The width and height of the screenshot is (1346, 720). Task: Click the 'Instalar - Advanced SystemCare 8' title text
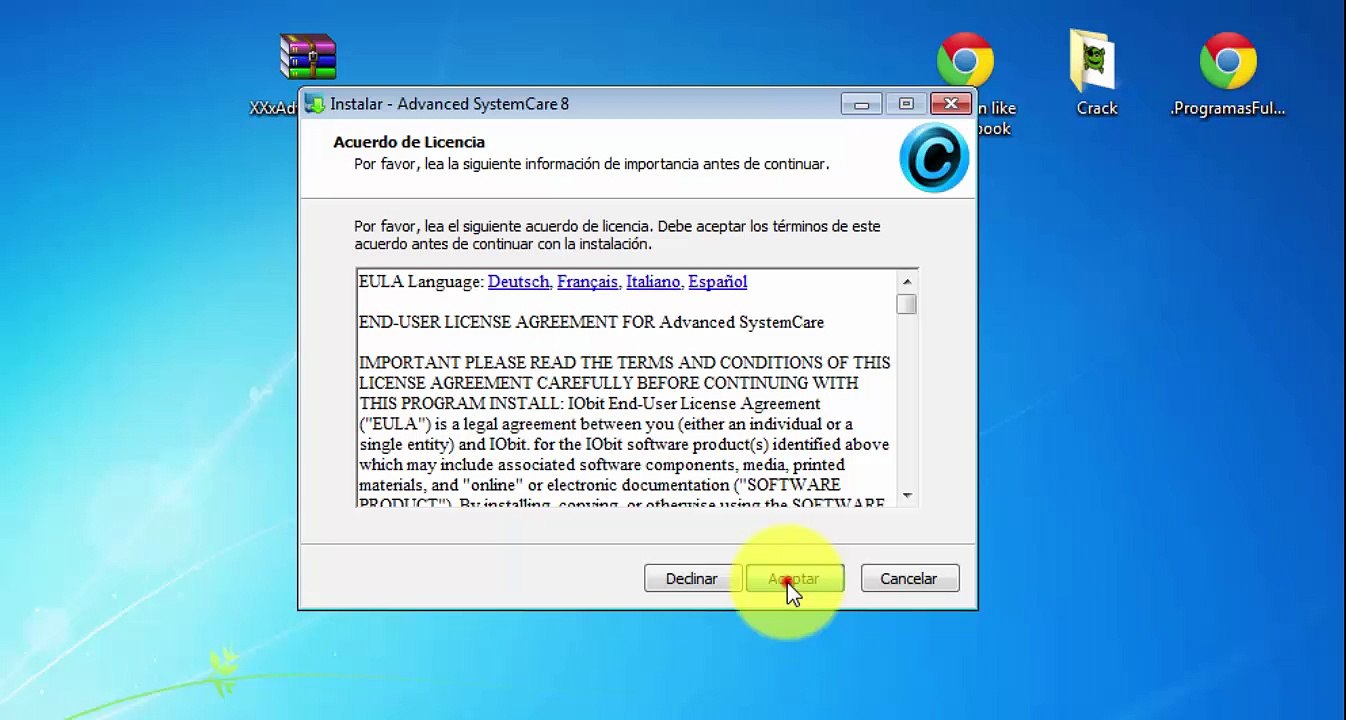click(450, 104)
